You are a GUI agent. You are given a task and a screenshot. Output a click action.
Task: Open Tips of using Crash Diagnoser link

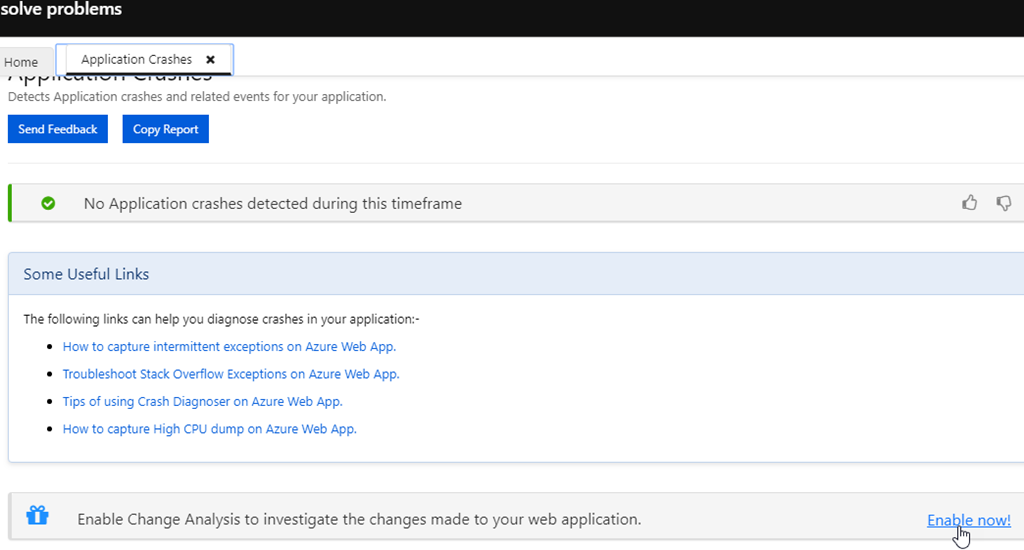pyautogui.click(x=202, y=402)
